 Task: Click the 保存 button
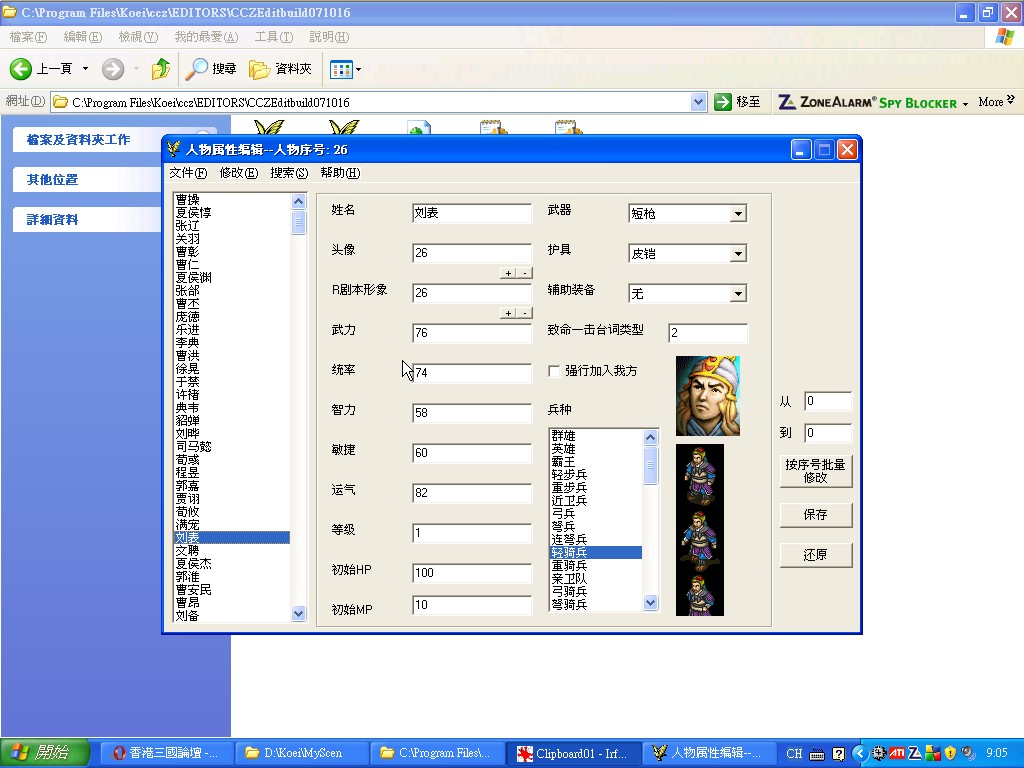pyautogui.click(x=816, y=515)
